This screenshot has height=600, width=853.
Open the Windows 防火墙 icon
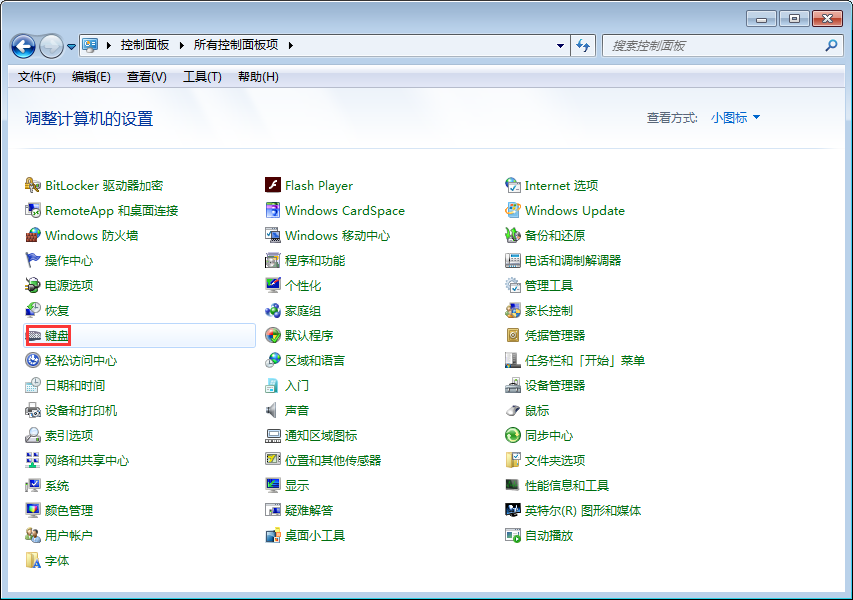[33, 235]
